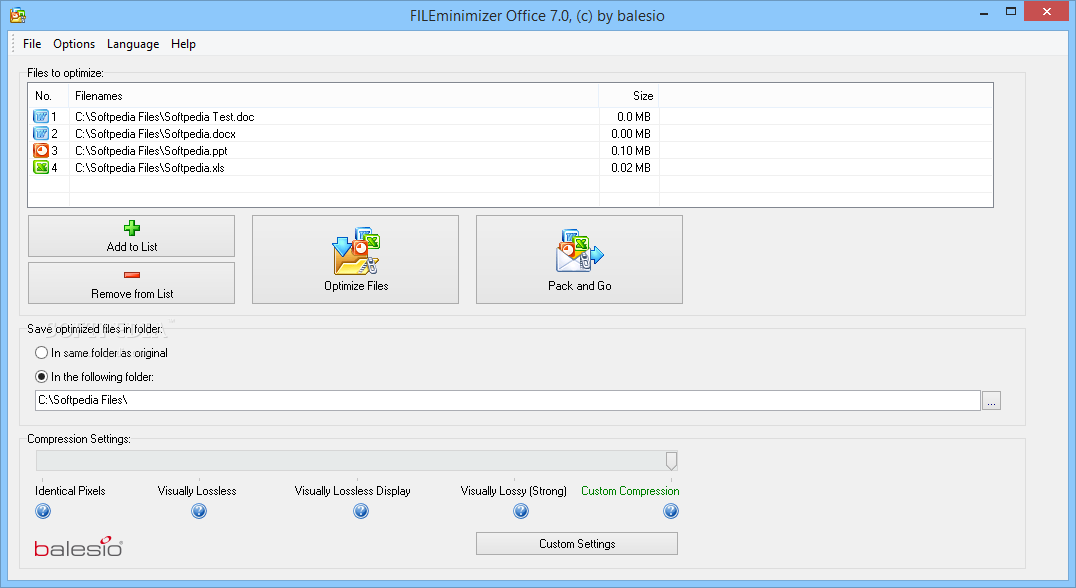Sort by the Size column header
Viewport: 1076px width, 588px height.
coord(629,96)
